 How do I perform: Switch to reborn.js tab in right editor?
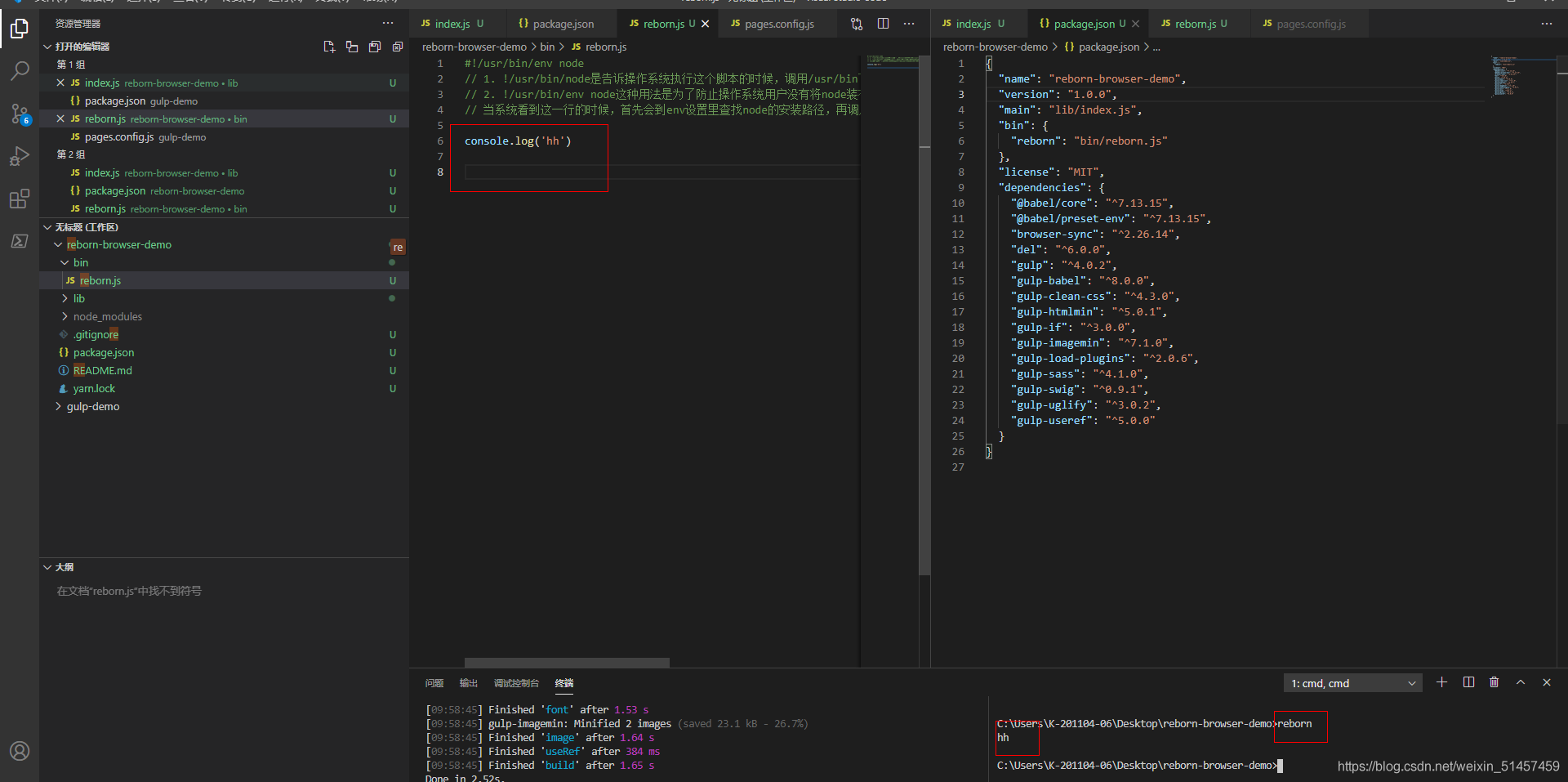pyautogui.click(x=1199, y=24)
